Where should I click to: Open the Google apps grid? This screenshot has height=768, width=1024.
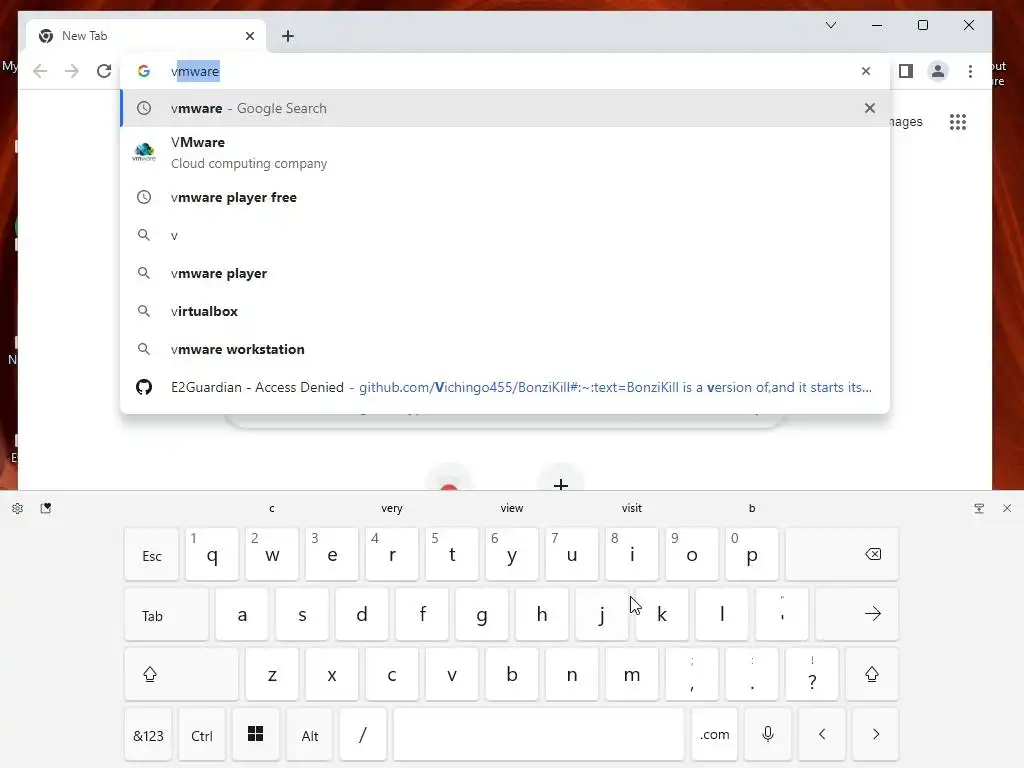[x=958, y=121]
